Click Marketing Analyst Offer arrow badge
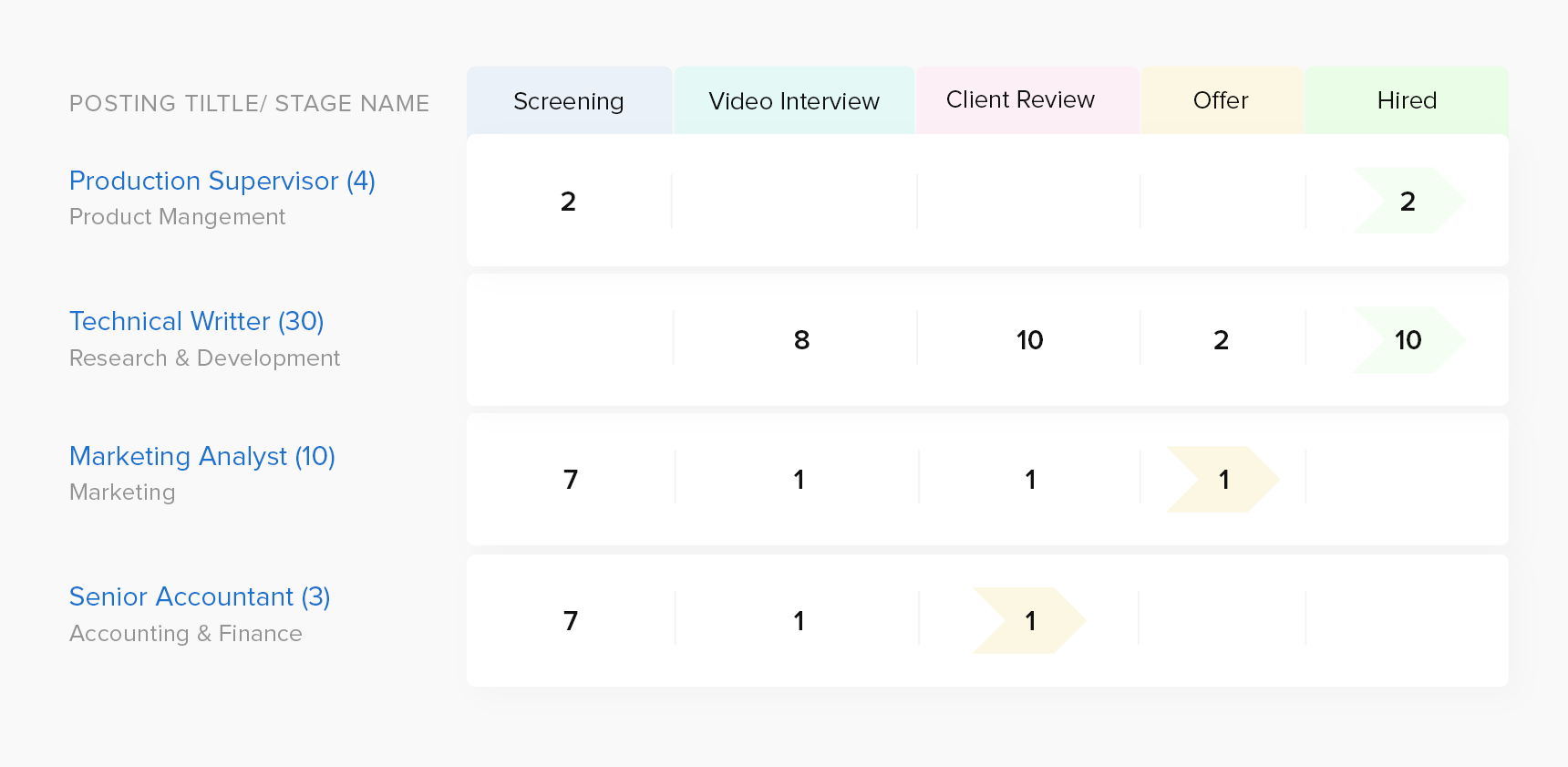 pyautogui.click(x=1223, y=480)
